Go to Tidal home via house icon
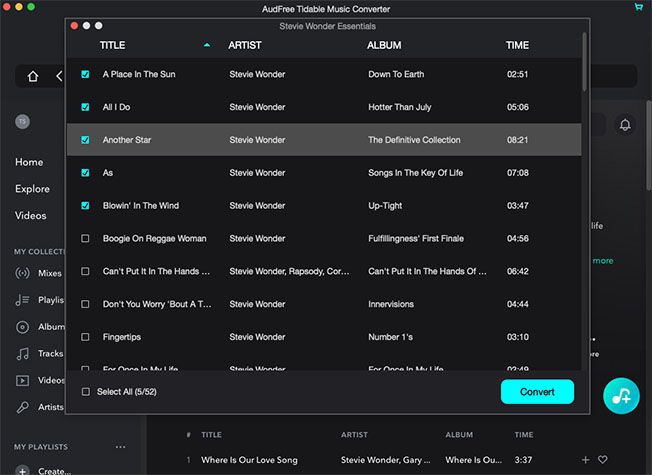This screenshot has height=475, width=652. coord(33,76)
